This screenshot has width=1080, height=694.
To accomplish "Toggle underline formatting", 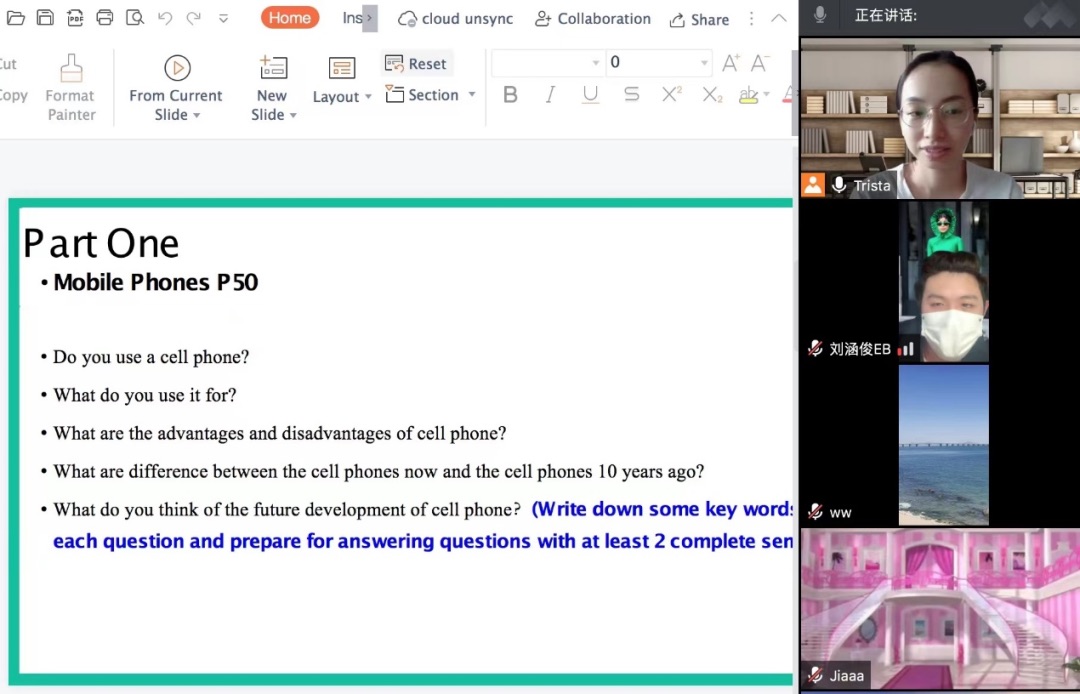I will click(x=590, y=94).
